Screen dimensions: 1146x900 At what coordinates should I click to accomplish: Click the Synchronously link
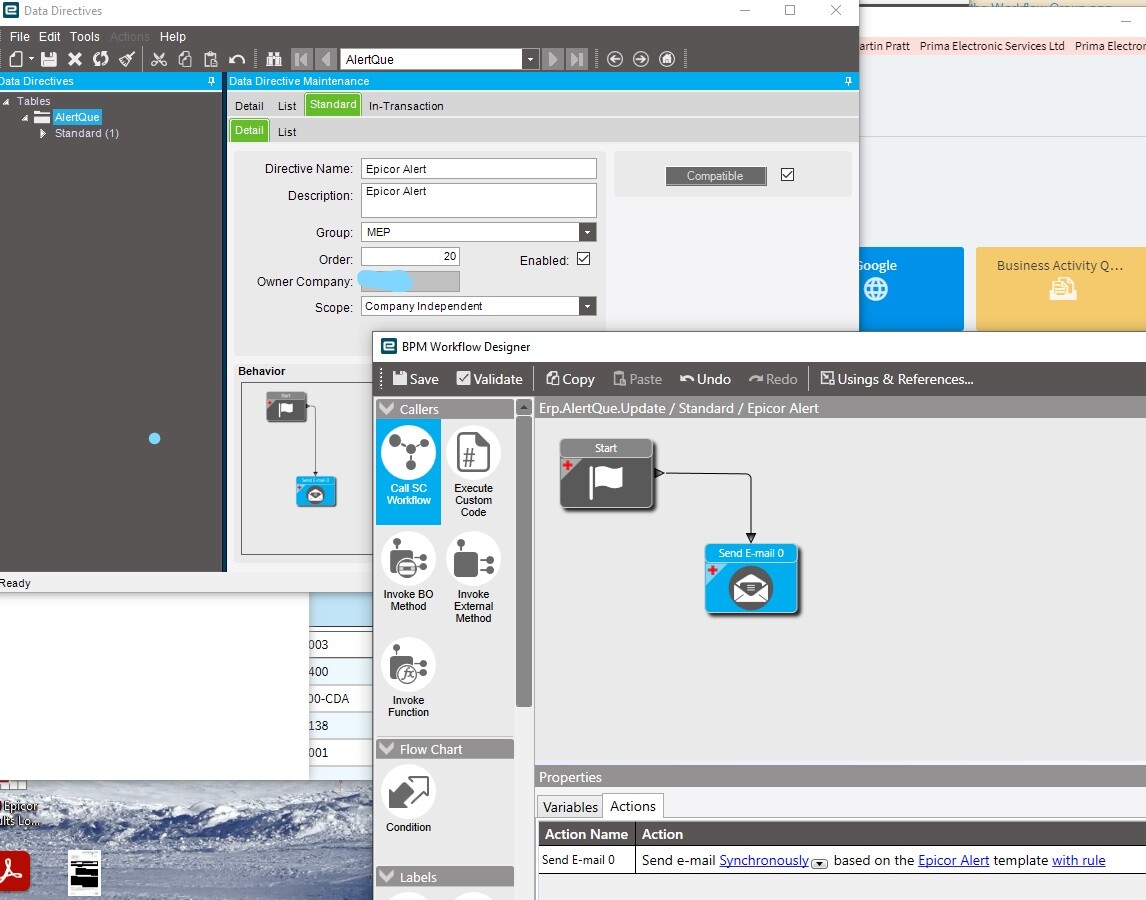[x=764, y=861]
